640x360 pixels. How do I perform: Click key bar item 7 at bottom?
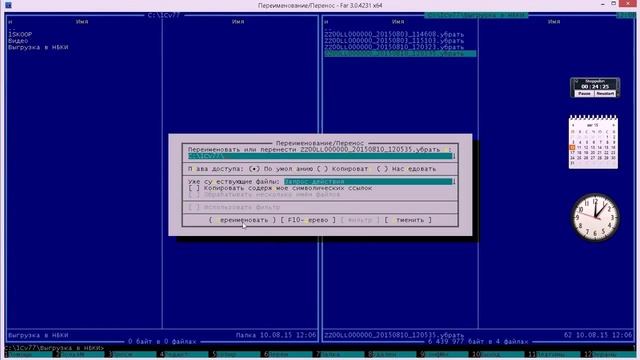(340, 354)
